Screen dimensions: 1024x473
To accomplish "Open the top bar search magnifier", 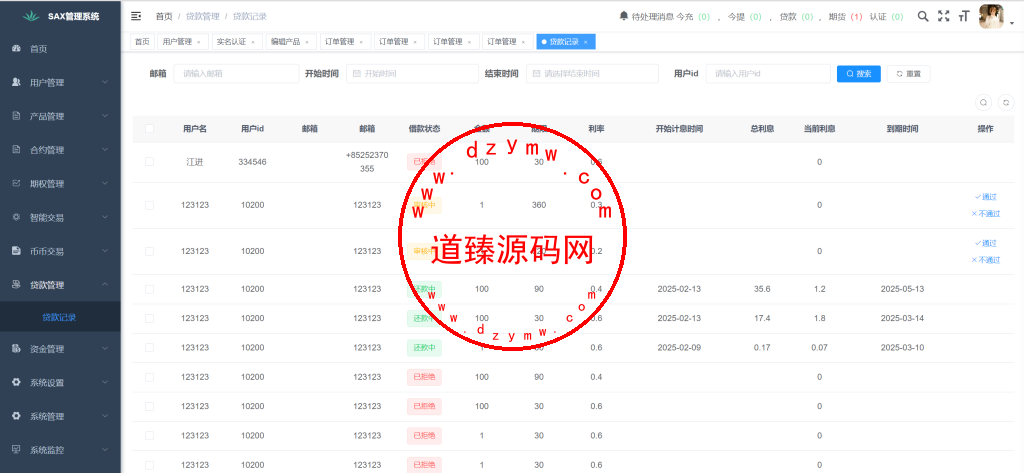I will (x=923, y=16).
